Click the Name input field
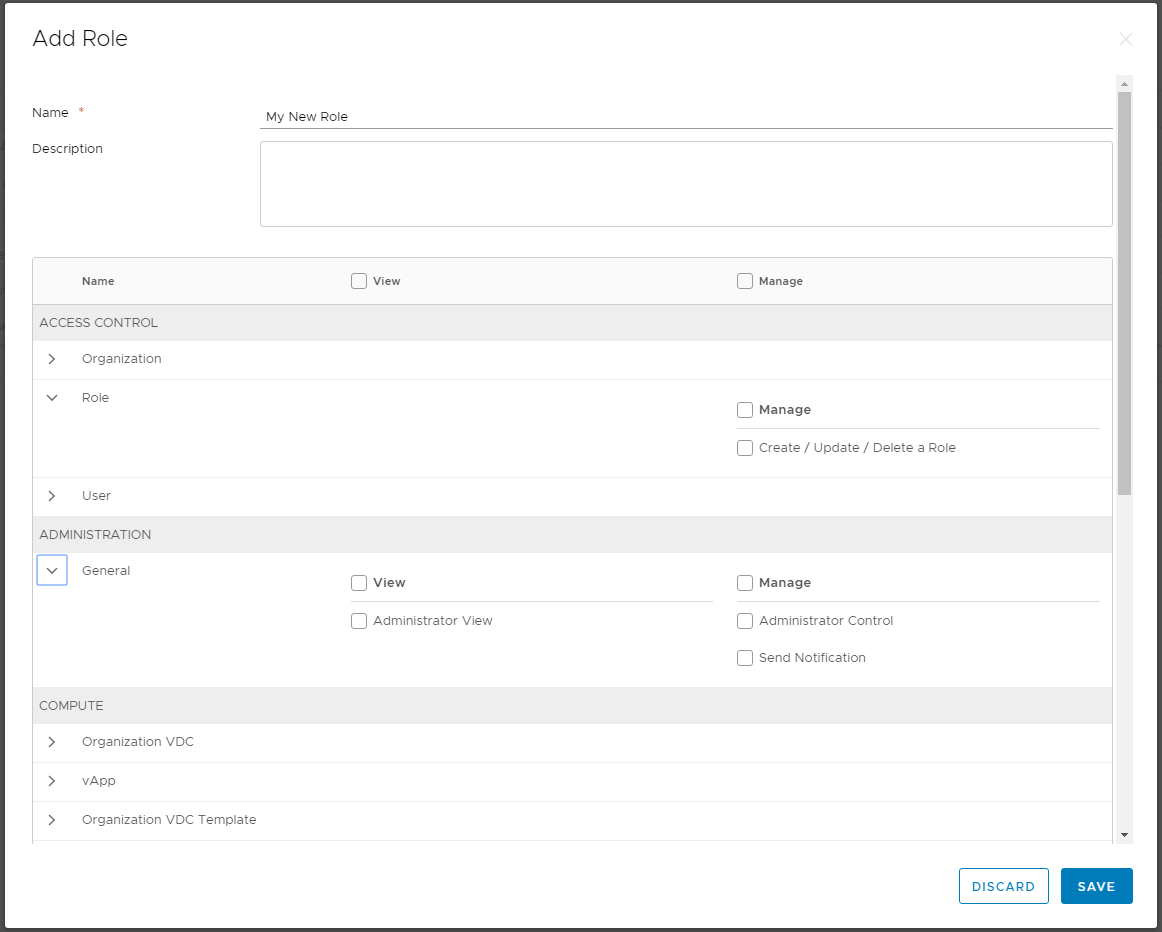 686,116
